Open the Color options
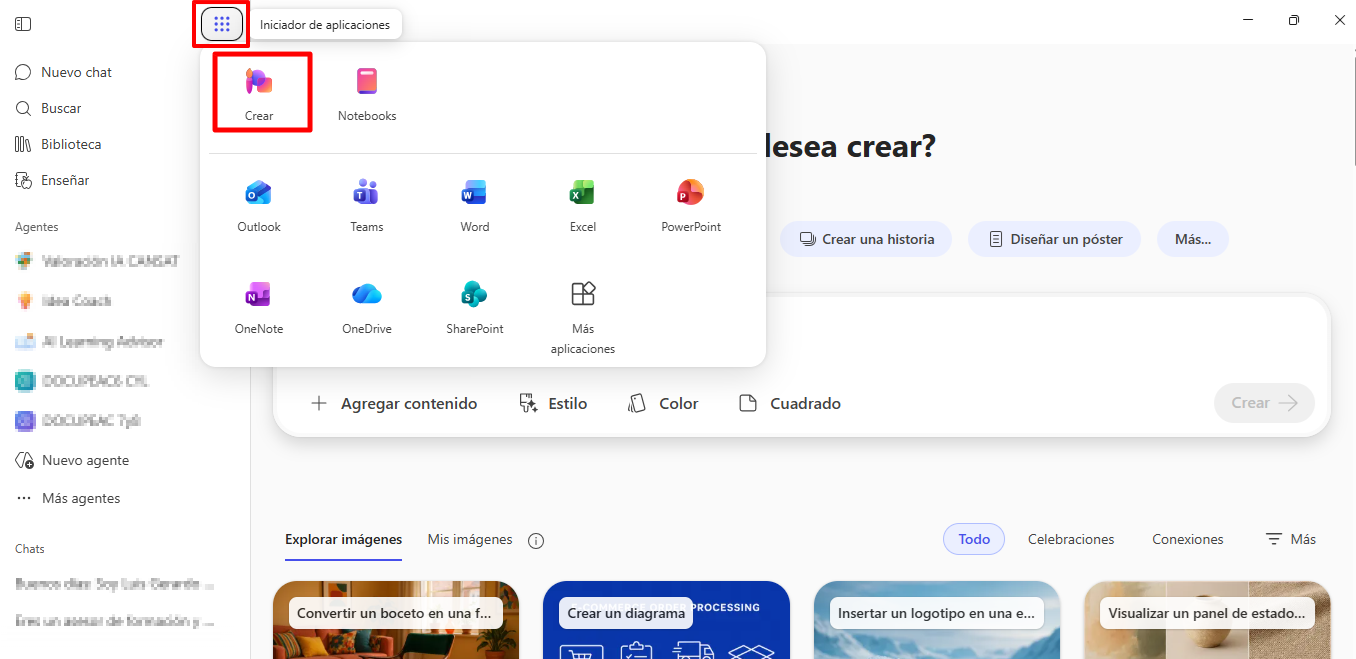 [x=663, y=403]
